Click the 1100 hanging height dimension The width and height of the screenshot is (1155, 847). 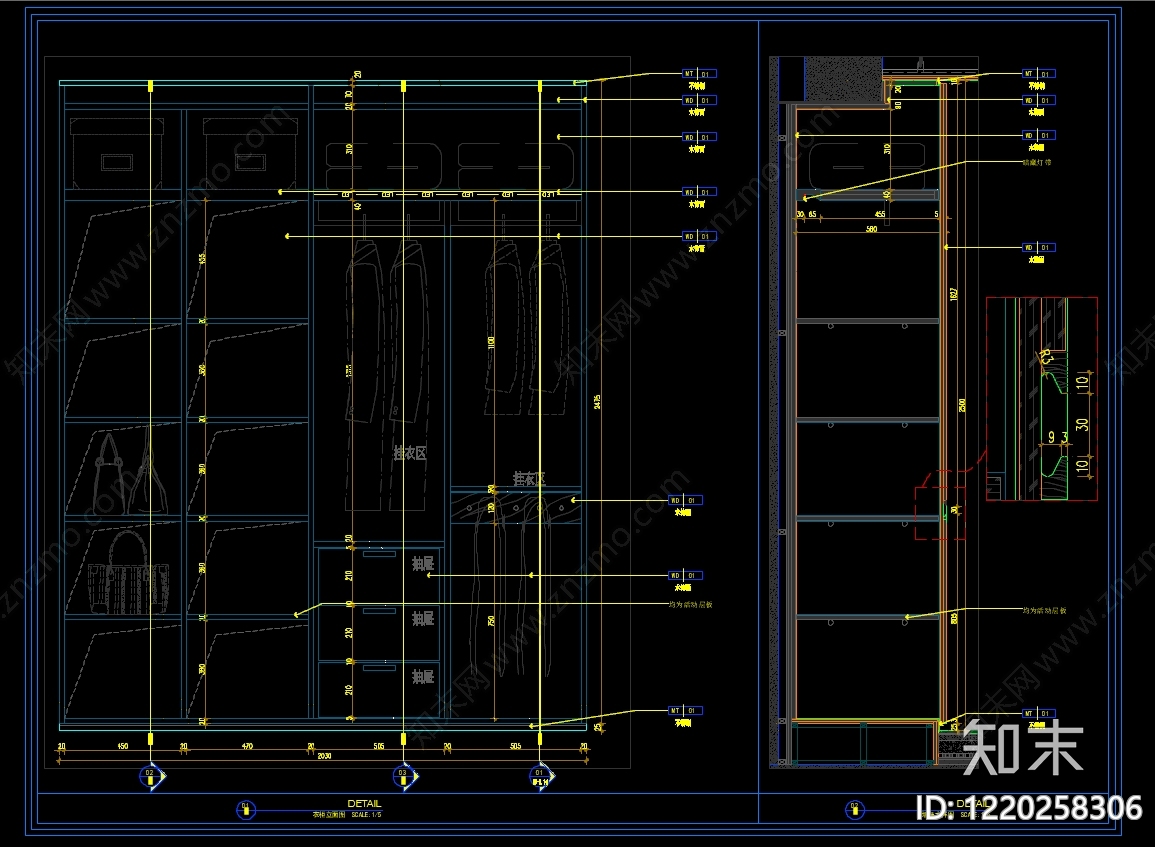[491, 343]
